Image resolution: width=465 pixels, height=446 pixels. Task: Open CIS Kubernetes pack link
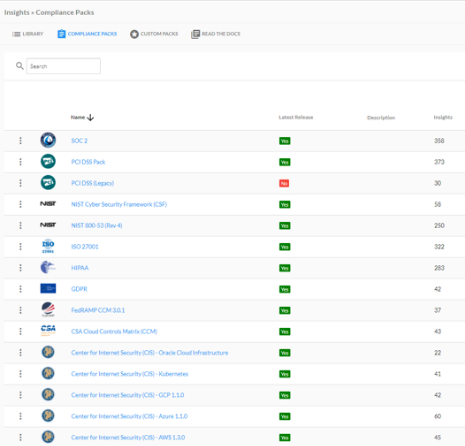[x=130, y=374]
